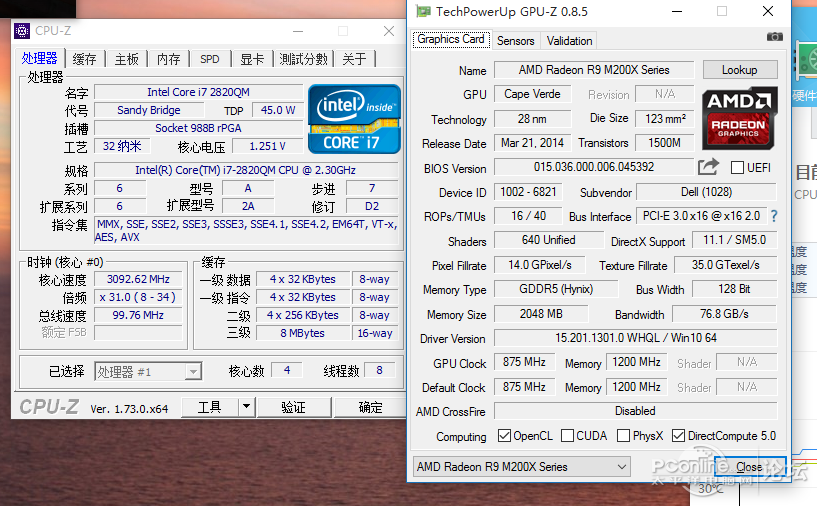Click the bus interface question mark icon
817x506 pixels.
774,216
